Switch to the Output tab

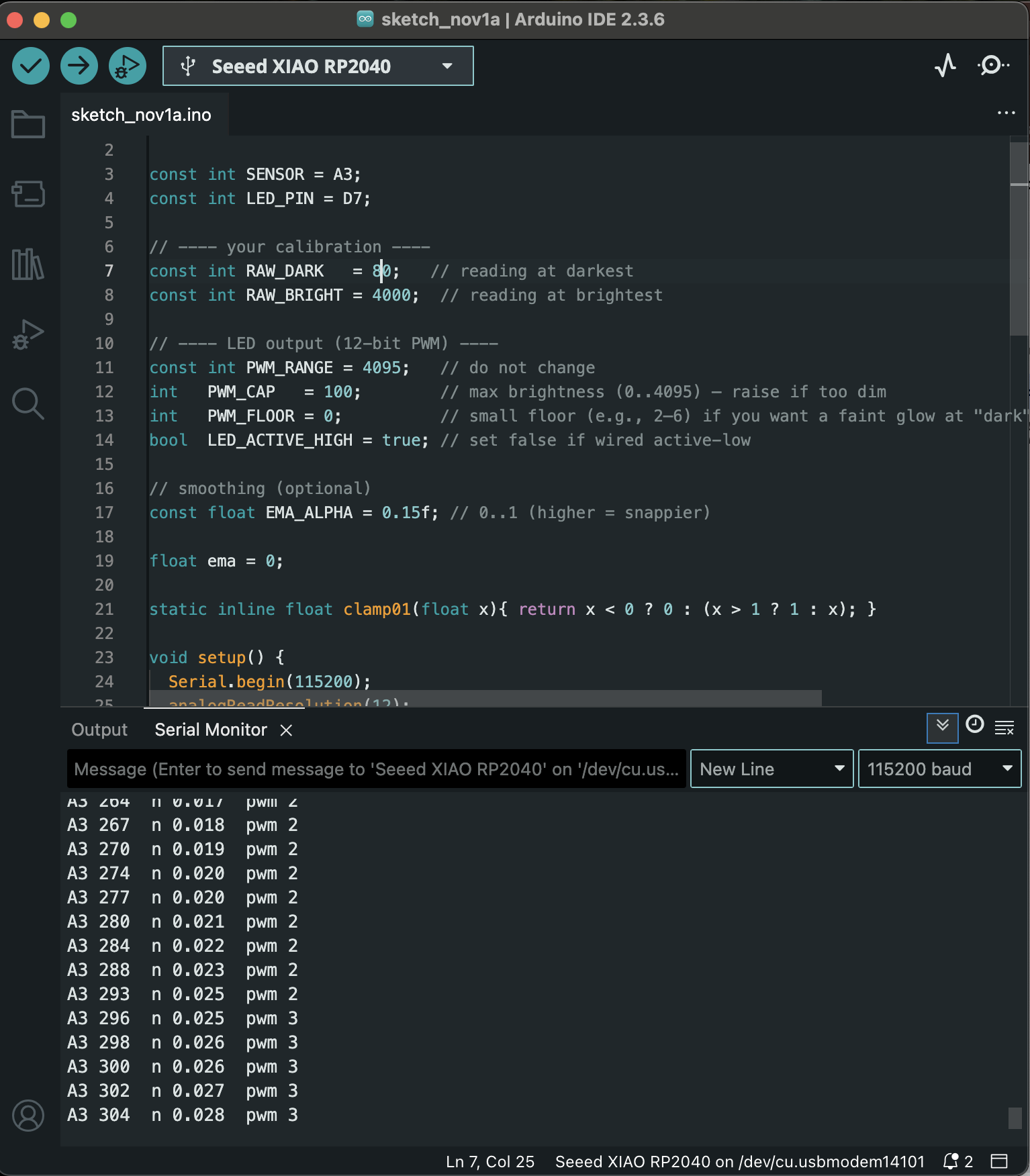point(99,730)
